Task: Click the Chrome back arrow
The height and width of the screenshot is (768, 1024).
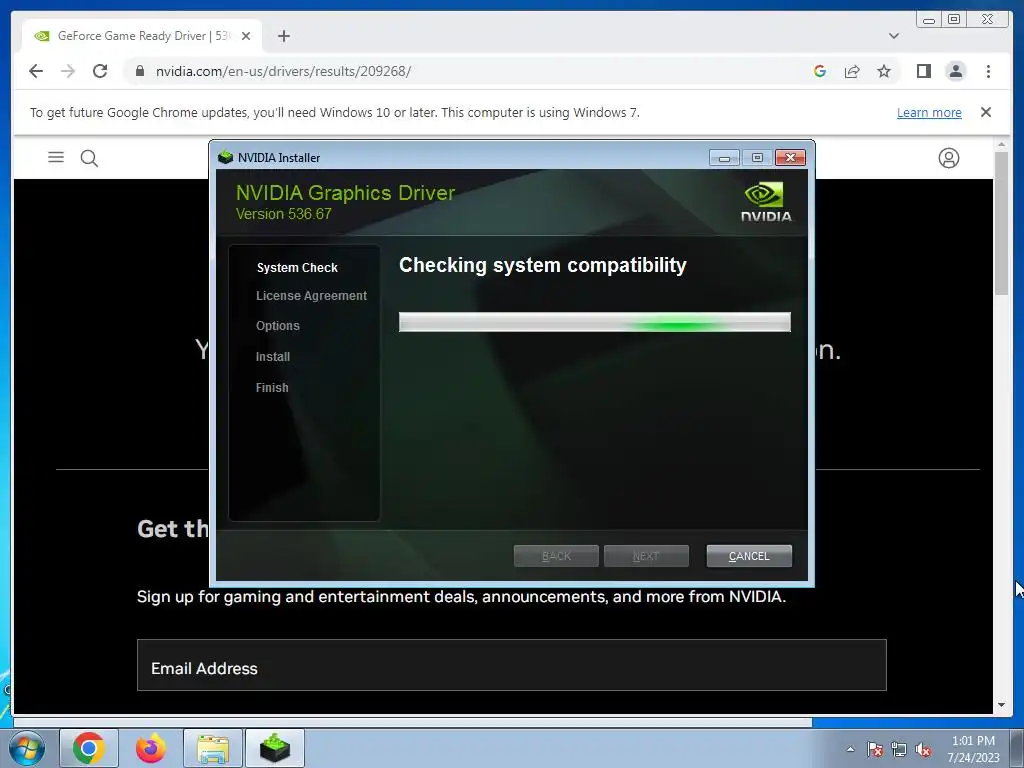Action: [36, 71]
